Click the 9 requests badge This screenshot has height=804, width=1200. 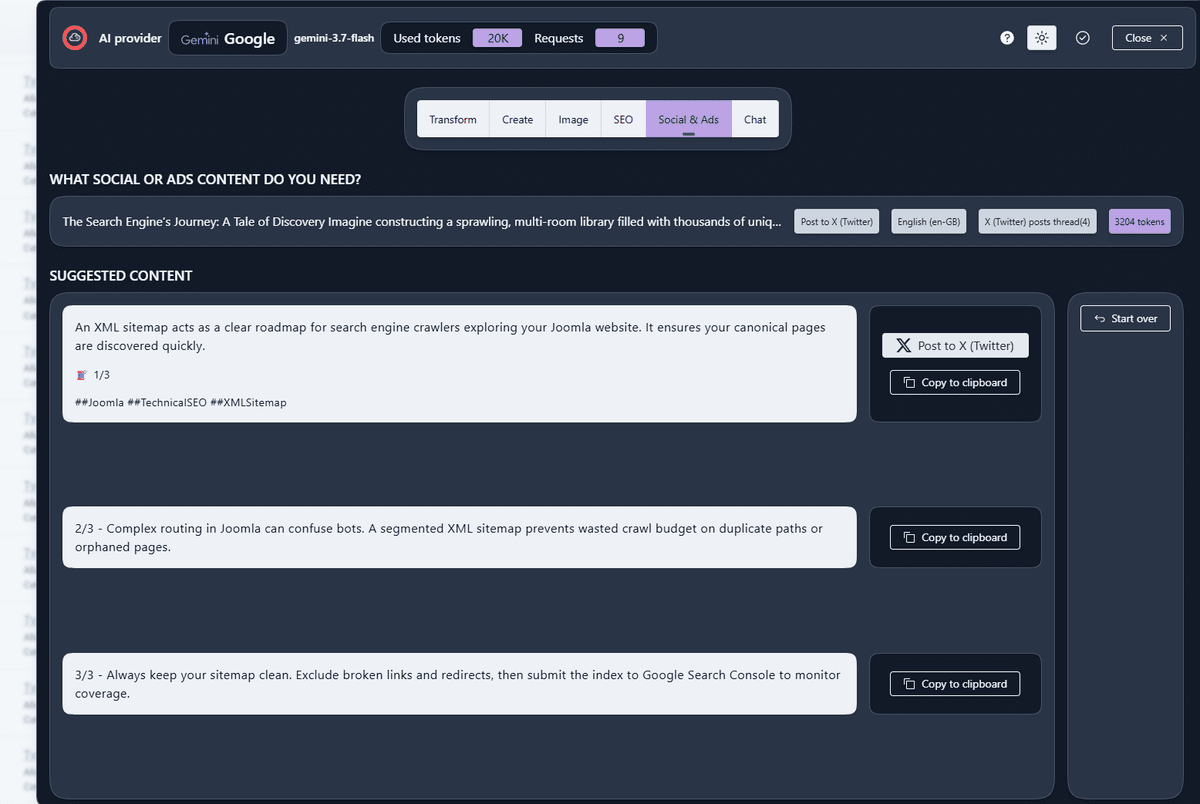pos(620,38)
